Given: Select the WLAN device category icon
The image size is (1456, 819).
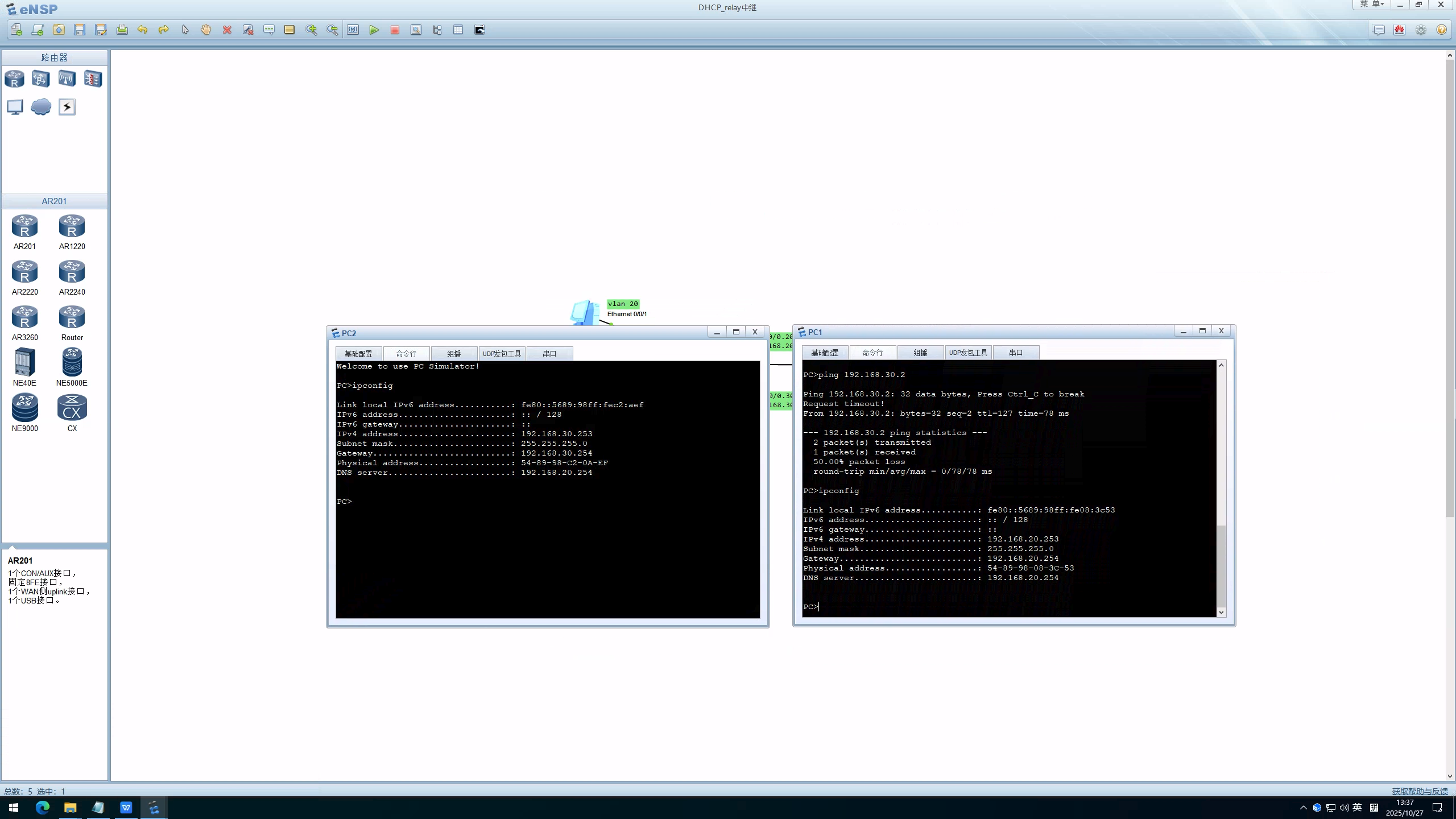Looking at the screenshot, I should point(67,78).
